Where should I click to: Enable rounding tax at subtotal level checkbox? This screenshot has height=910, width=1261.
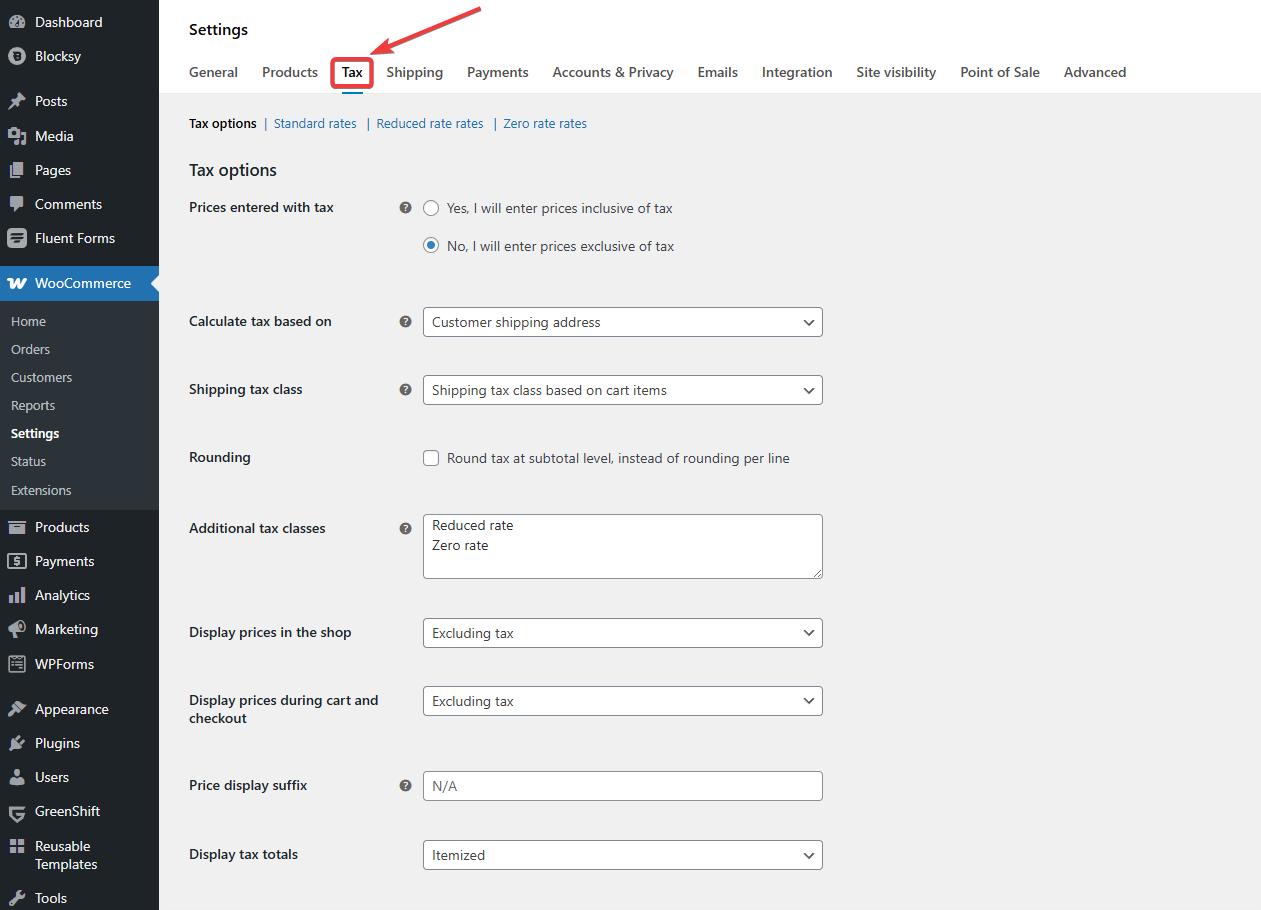point(431,458)
